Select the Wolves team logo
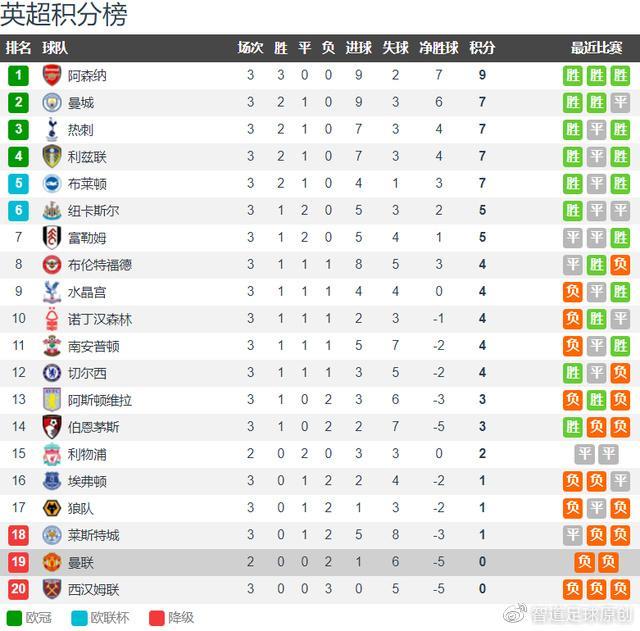This screenshot has height=631, width=640. [52, 508]
